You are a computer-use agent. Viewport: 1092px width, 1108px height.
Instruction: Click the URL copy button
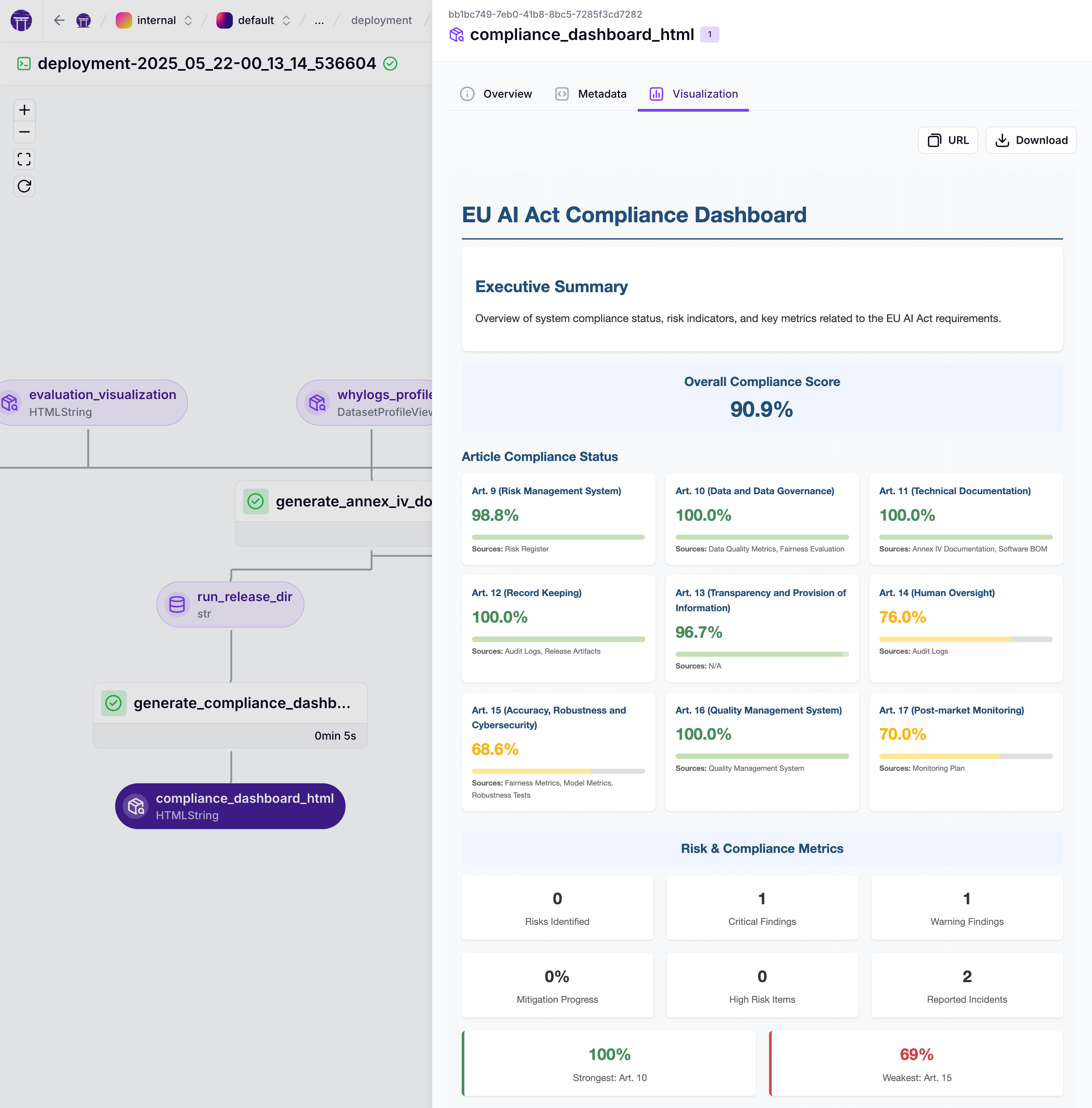948,141
